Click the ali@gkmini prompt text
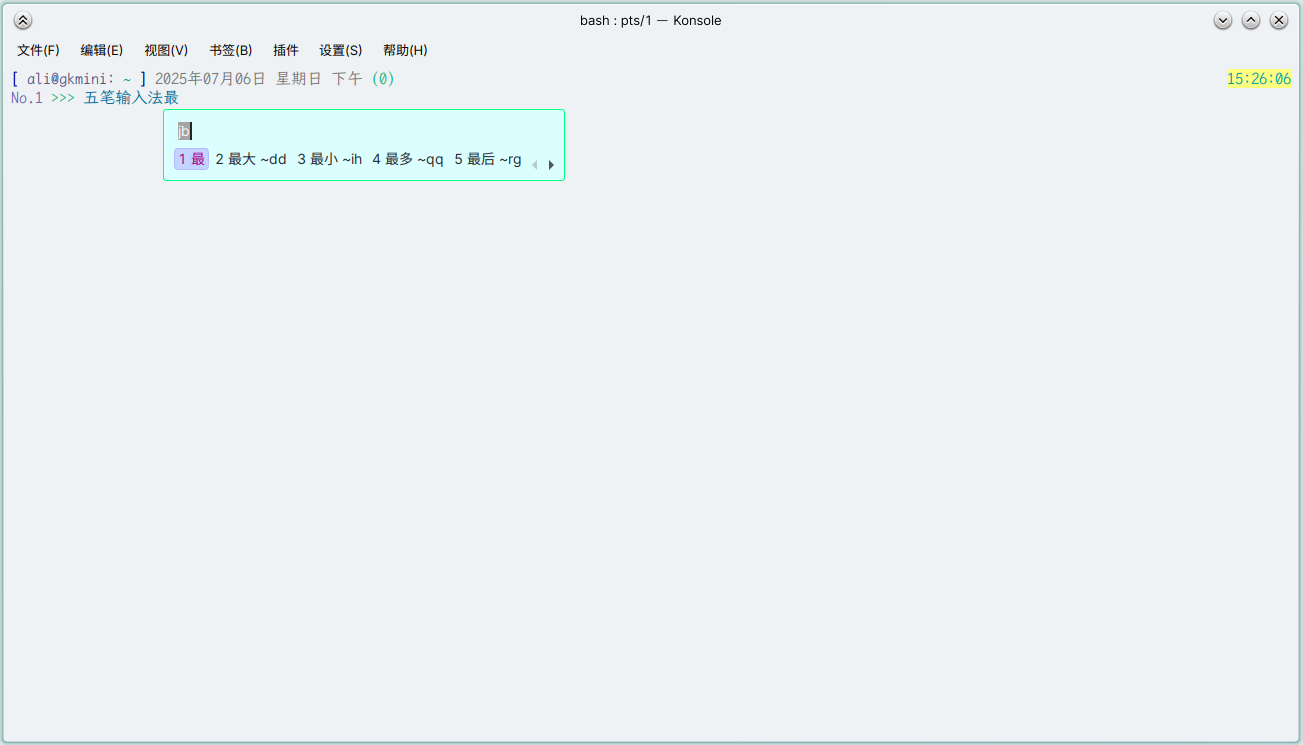This screenshot has width=1303, height=745. pyautogui.click(x=67, y=79)
